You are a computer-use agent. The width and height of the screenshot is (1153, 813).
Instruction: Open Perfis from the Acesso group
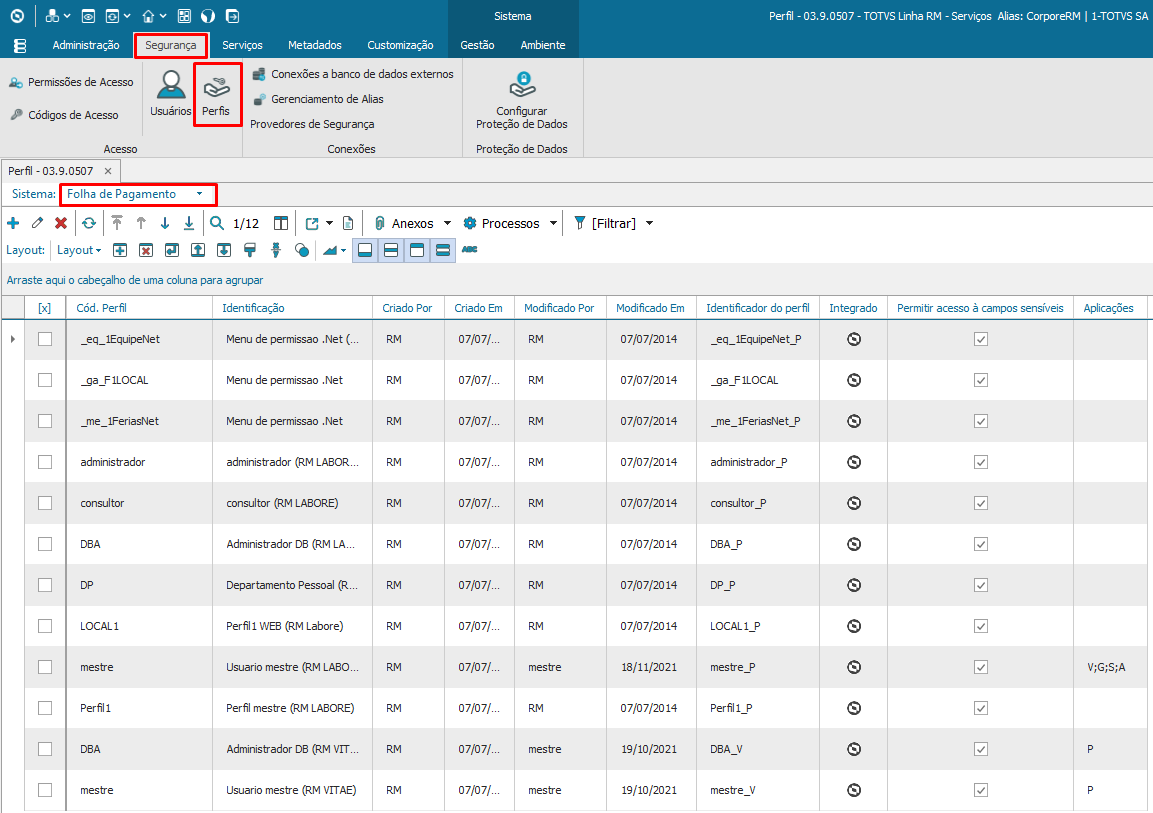[x=217, y=94]
